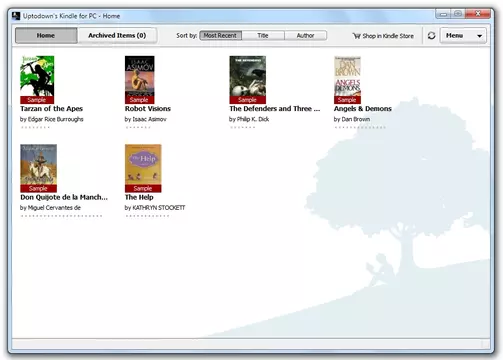The height and width of the screenshot is (360, 503).
Task: Click the Sample banner on The Help
Action: click(143, 188)
